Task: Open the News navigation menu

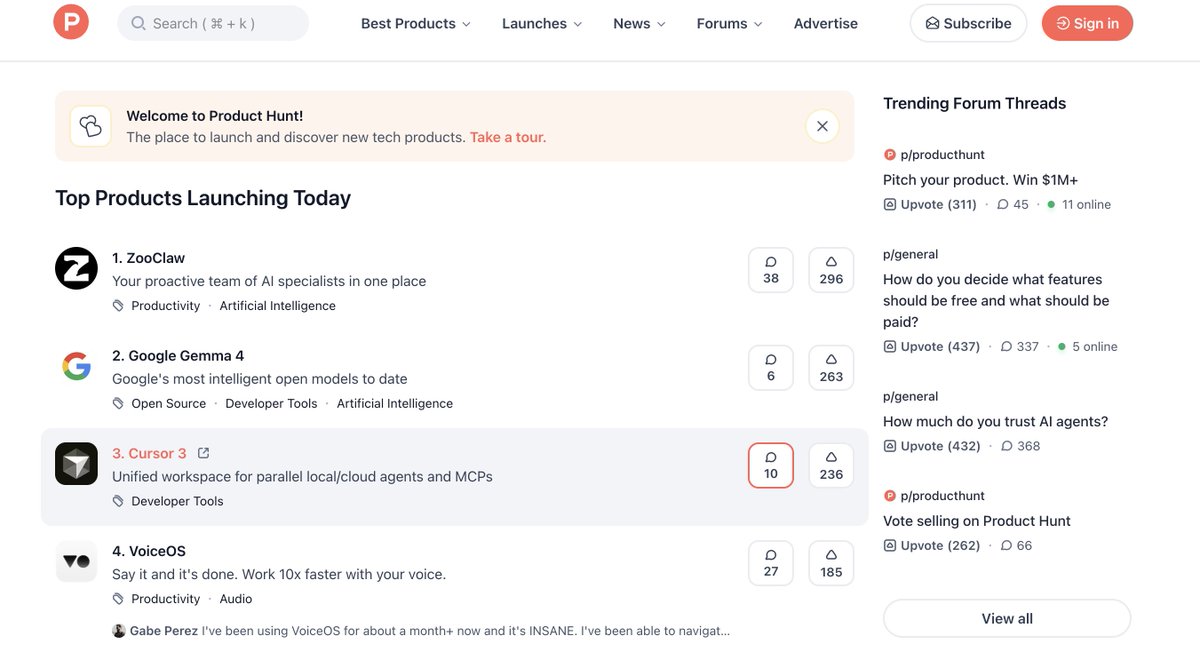Action: click(x=639, y=23)
